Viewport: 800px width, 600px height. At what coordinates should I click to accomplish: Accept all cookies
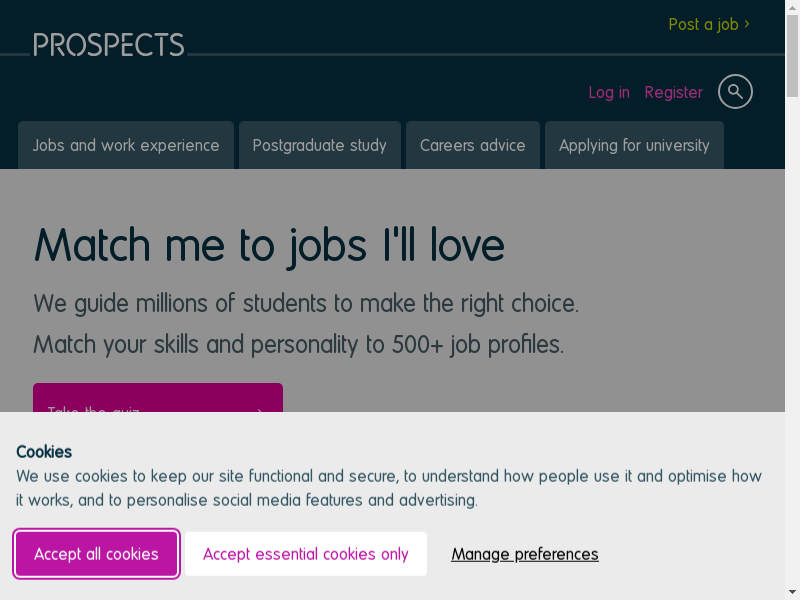(96, 554)
